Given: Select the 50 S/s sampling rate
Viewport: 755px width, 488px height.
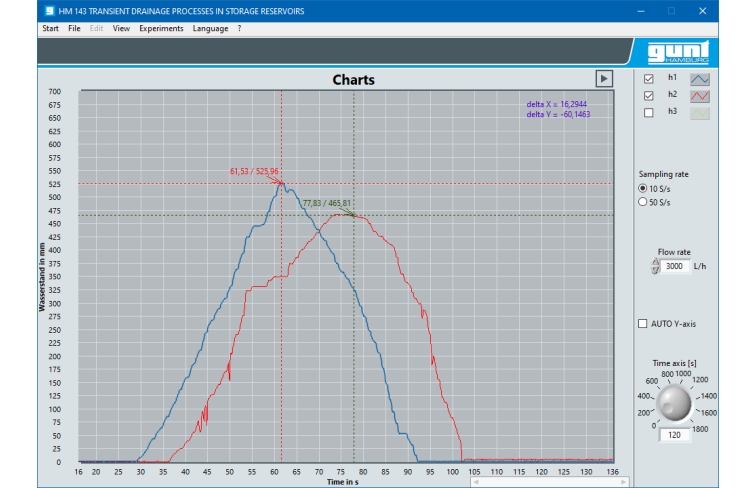Looking at the screenshot, I should tap(642, 202).
